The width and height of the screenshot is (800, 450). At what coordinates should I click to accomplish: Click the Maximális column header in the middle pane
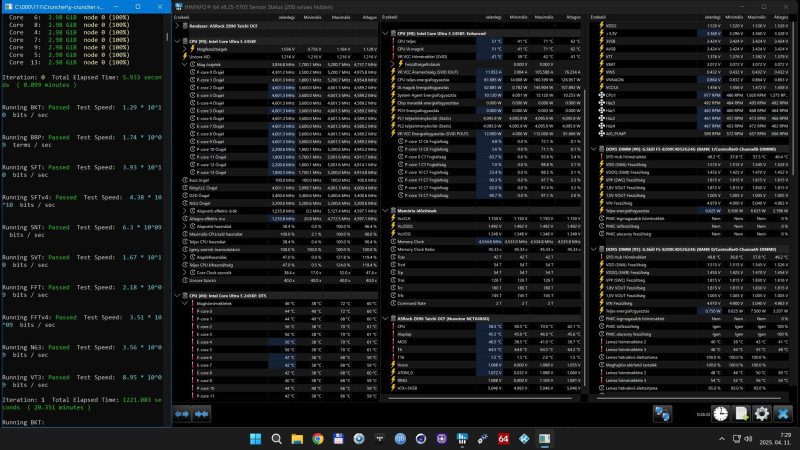coord(544,17)
